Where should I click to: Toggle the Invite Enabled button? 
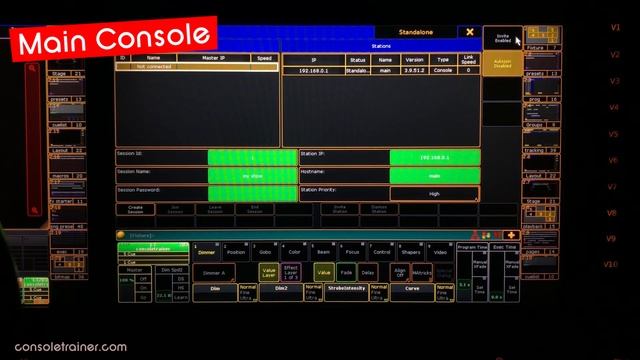click(502, 38)
